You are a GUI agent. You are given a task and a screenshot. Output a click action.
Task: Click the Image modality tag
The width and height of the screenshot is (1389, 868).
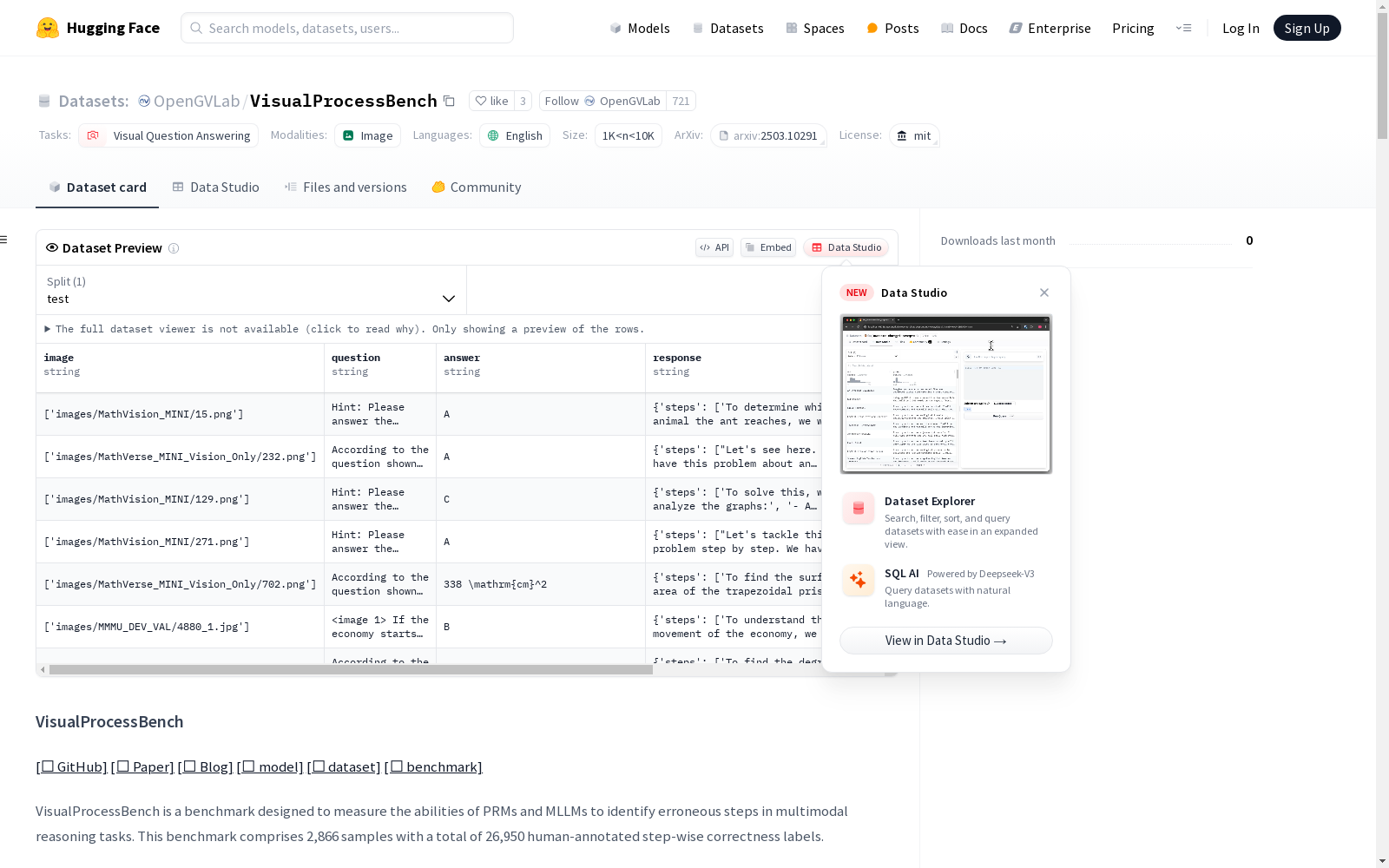click(x=367, y=135)
